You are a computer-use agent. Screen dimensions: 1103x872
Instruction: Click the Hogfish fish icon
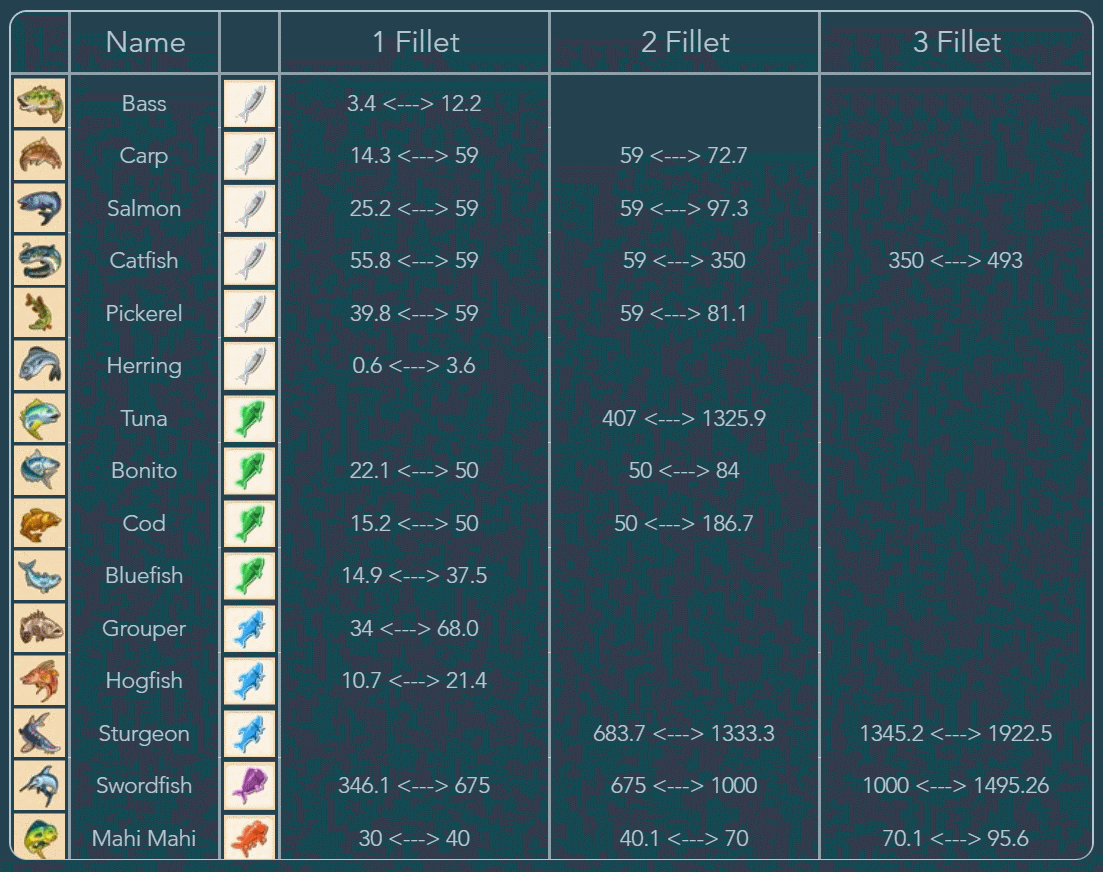tap(40, 680)
